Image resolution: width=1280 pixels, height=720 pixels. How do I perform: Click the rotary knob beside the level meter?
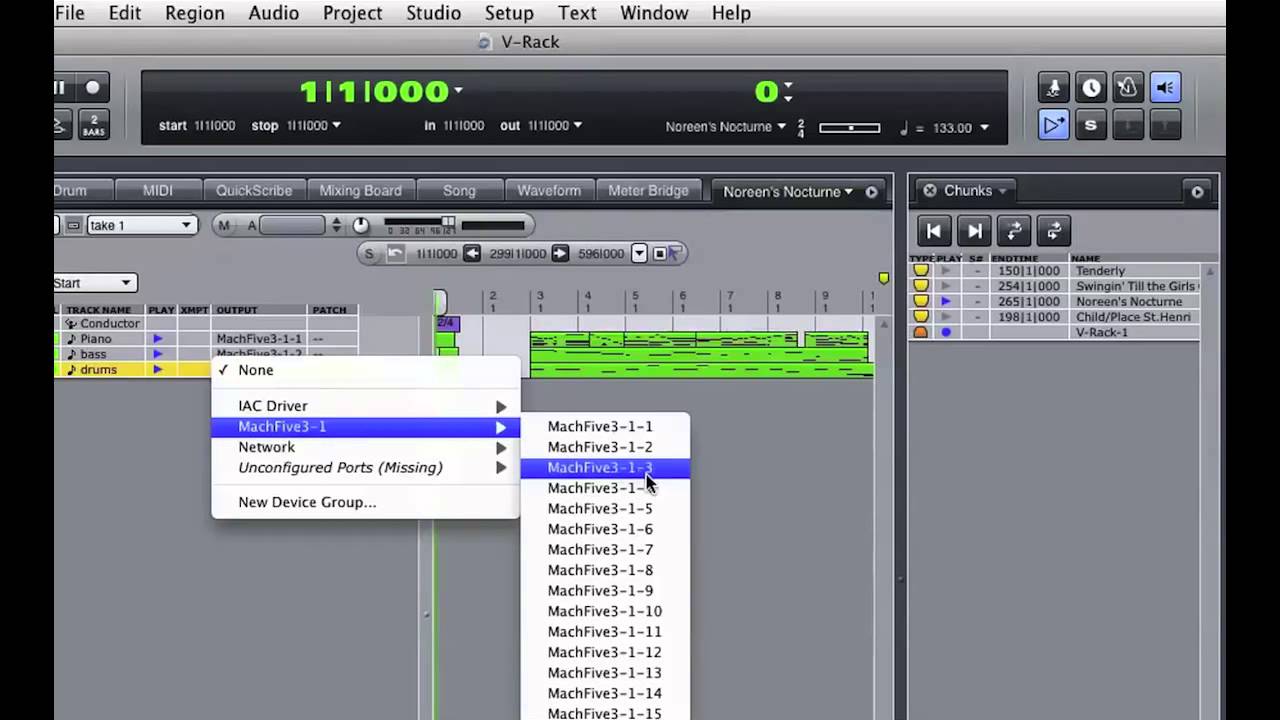[x=361, y=226]
